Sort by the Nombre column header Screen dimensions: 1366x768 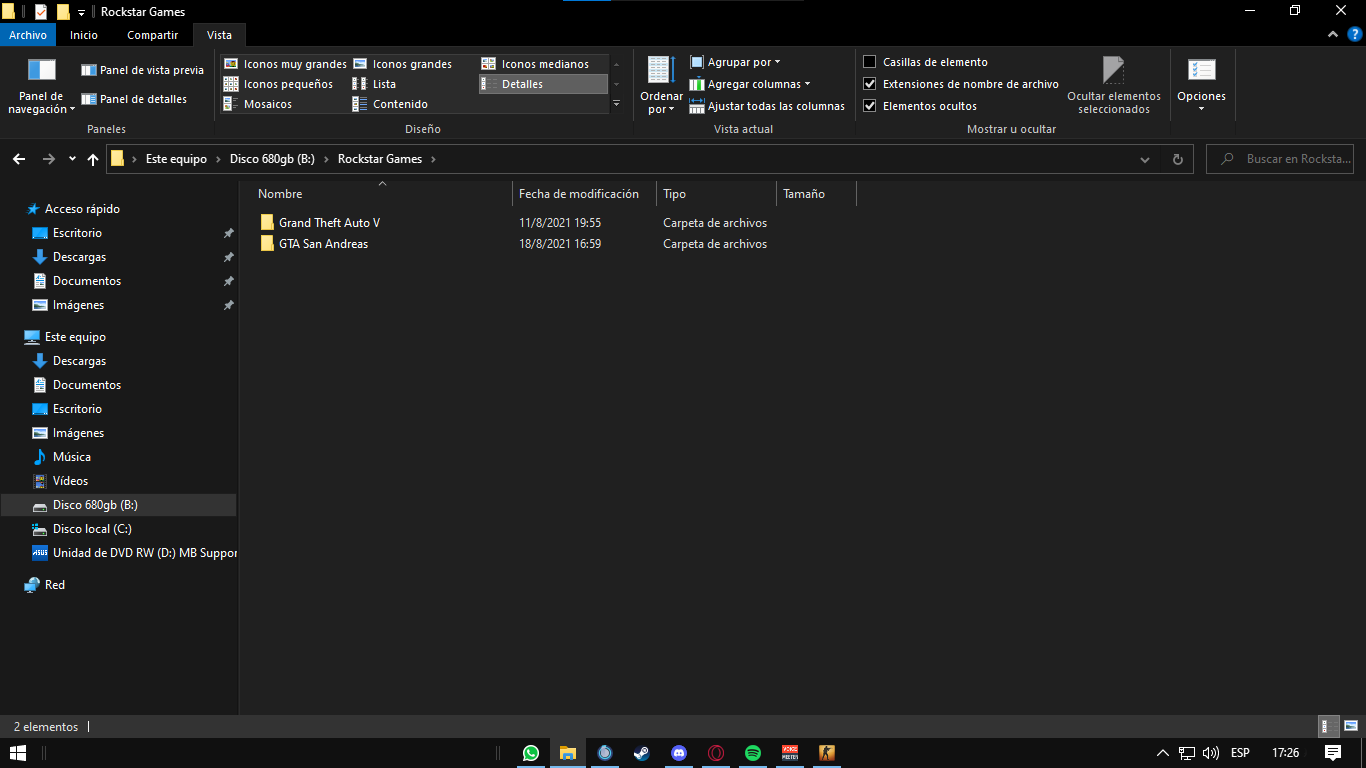click(x=378, y=194)
